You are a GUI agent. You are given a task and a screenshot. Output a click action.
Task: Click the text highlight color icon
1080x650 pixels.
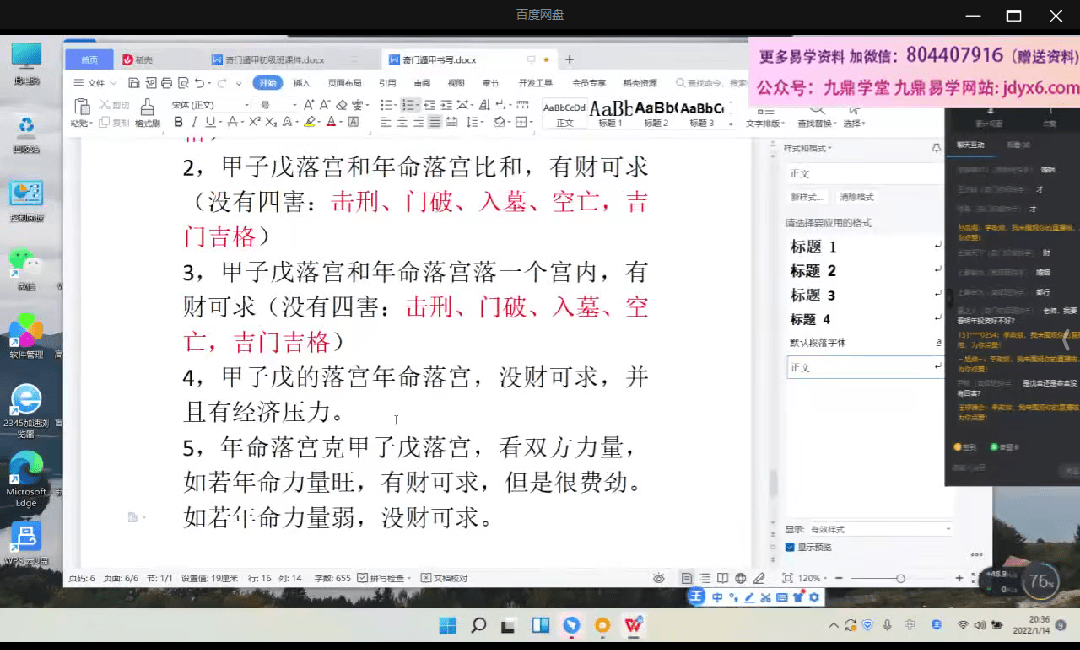point(310,122)
